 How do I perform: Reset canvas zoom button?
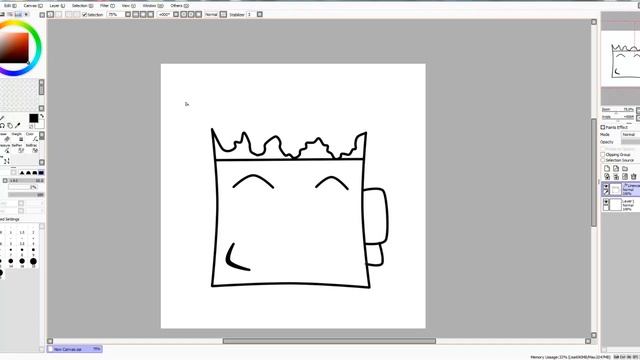point(151,14)
